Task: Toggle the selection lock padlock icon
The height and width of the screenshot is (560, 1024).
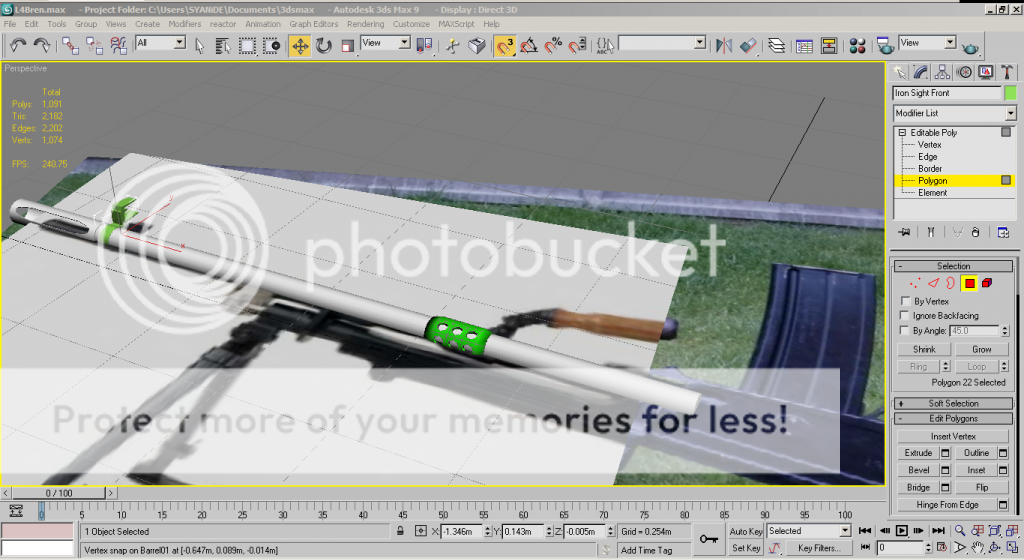Action: click(x=401, y=531)
